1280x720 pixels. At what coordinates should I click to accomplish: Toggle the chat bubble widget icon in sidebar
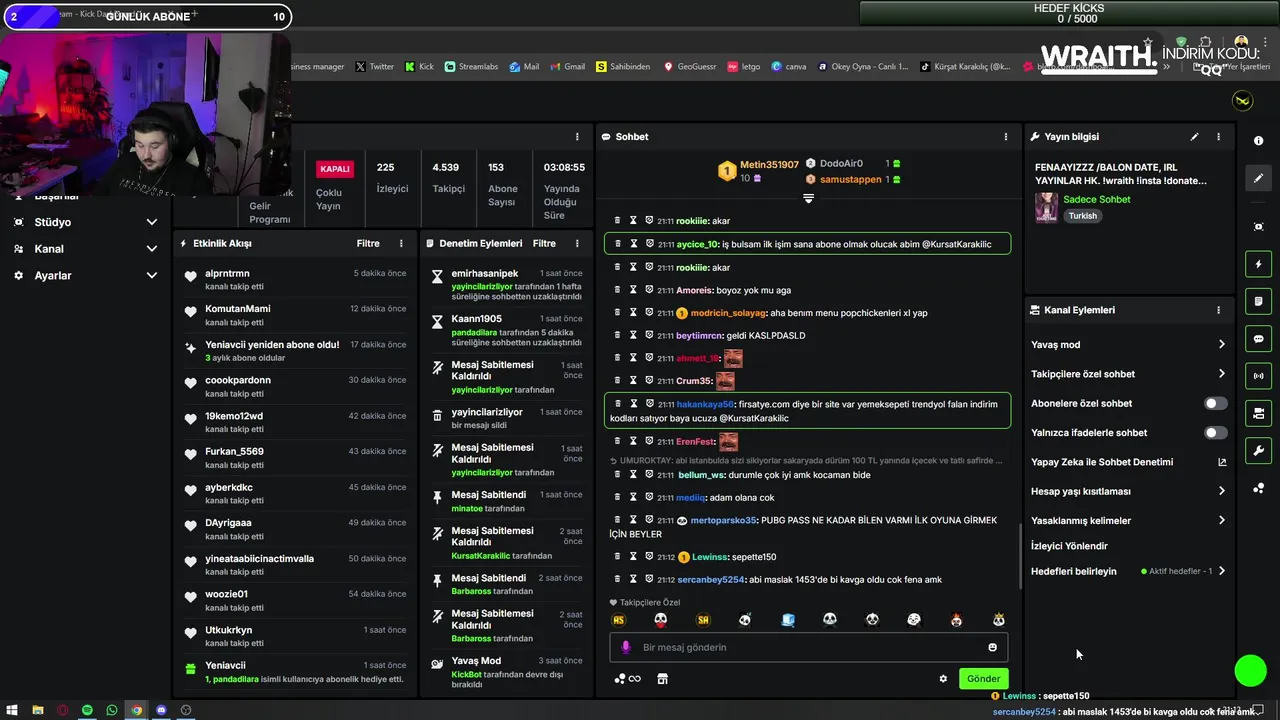(1258, 339)
